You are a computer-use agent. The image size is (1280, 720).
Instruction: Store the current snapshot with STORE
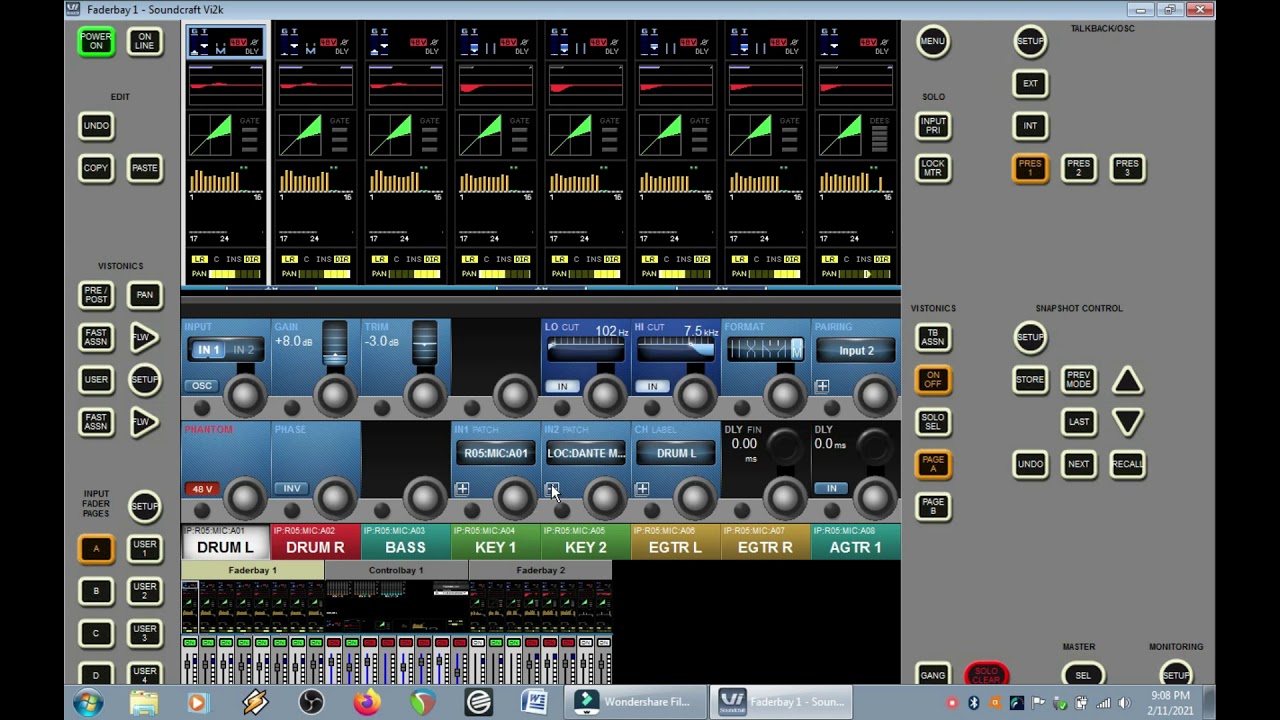[1030, 380]
